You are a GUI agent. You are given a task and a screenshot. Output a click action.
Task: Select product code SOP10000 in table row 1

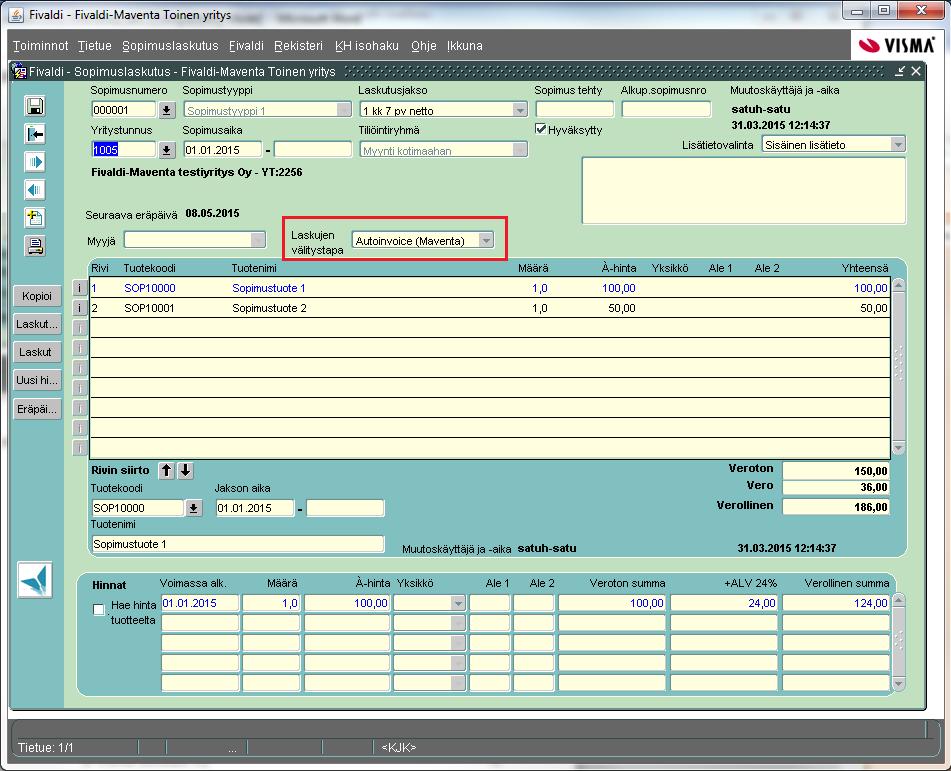(x=150, y=288)
